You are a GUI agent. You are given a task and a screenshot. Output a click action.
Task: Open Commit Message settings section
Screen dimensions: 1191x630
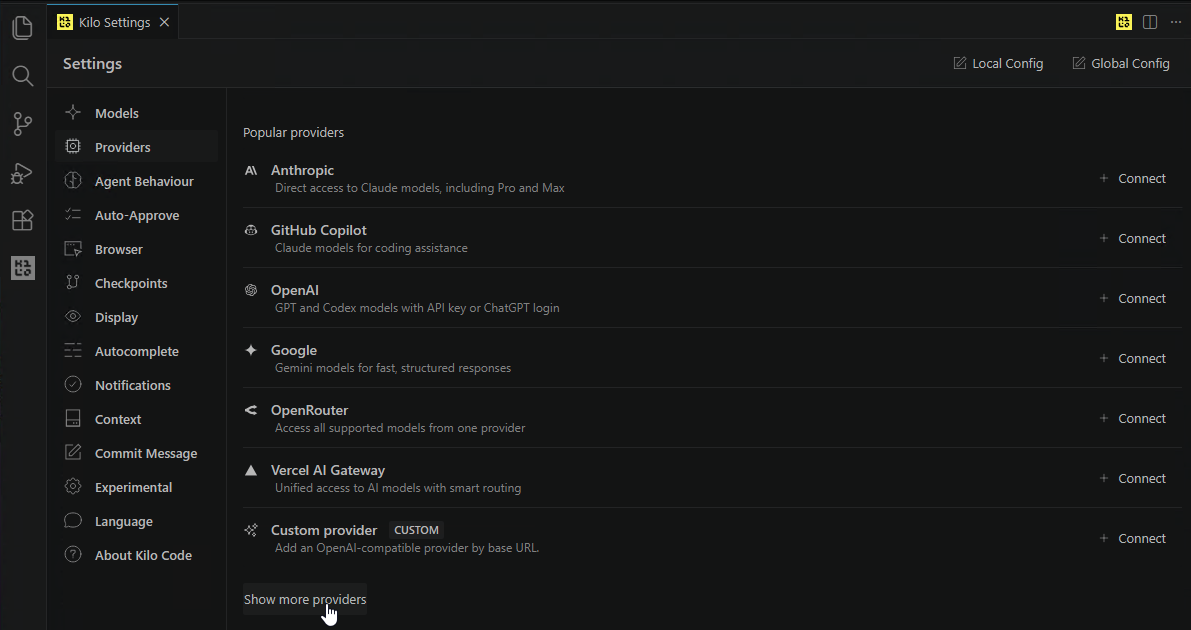click(x=137, y=454)
